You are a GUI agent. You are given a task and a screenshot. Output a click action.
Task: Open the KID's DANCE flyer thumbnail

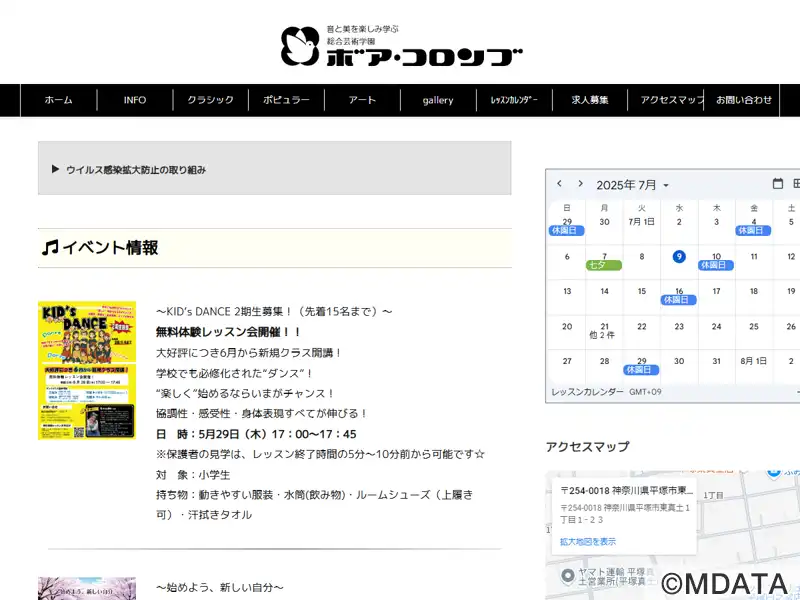(87, 370)
